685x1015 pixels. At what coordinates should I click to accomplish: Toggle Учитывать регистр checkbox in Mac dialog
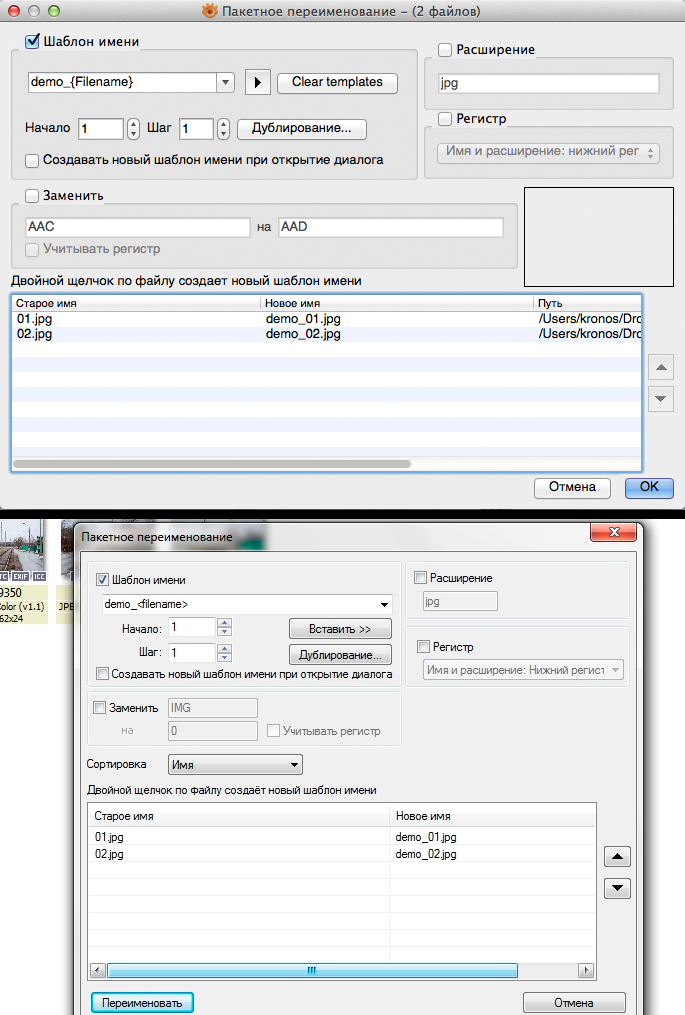[x=32, y=249]
